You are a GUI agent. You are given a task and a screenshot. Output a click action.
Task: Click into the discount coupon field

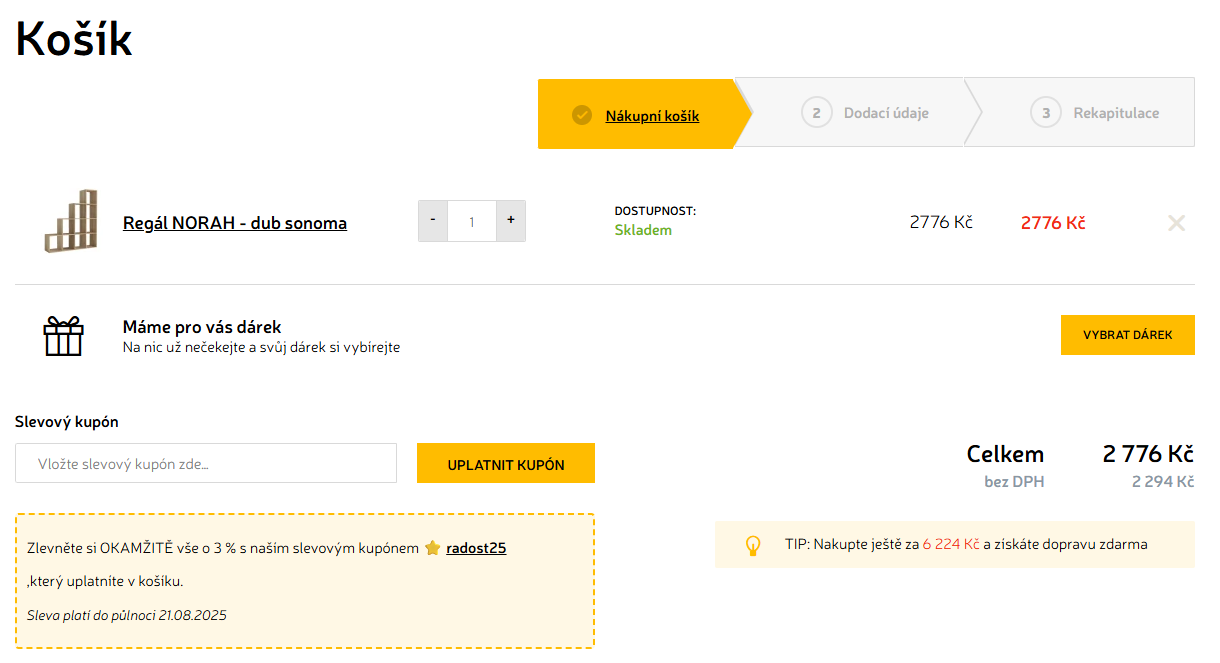click(206, 463)
